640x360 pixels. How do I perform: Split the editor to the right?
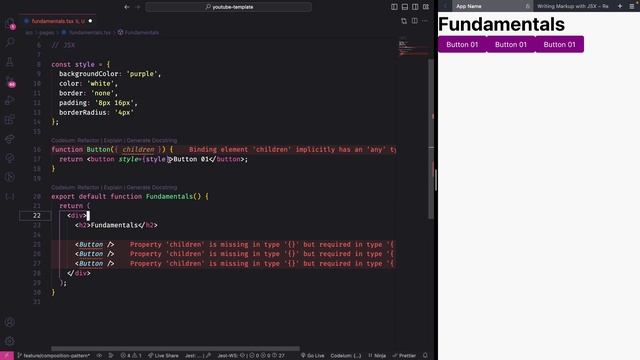(x=415, y=21)
